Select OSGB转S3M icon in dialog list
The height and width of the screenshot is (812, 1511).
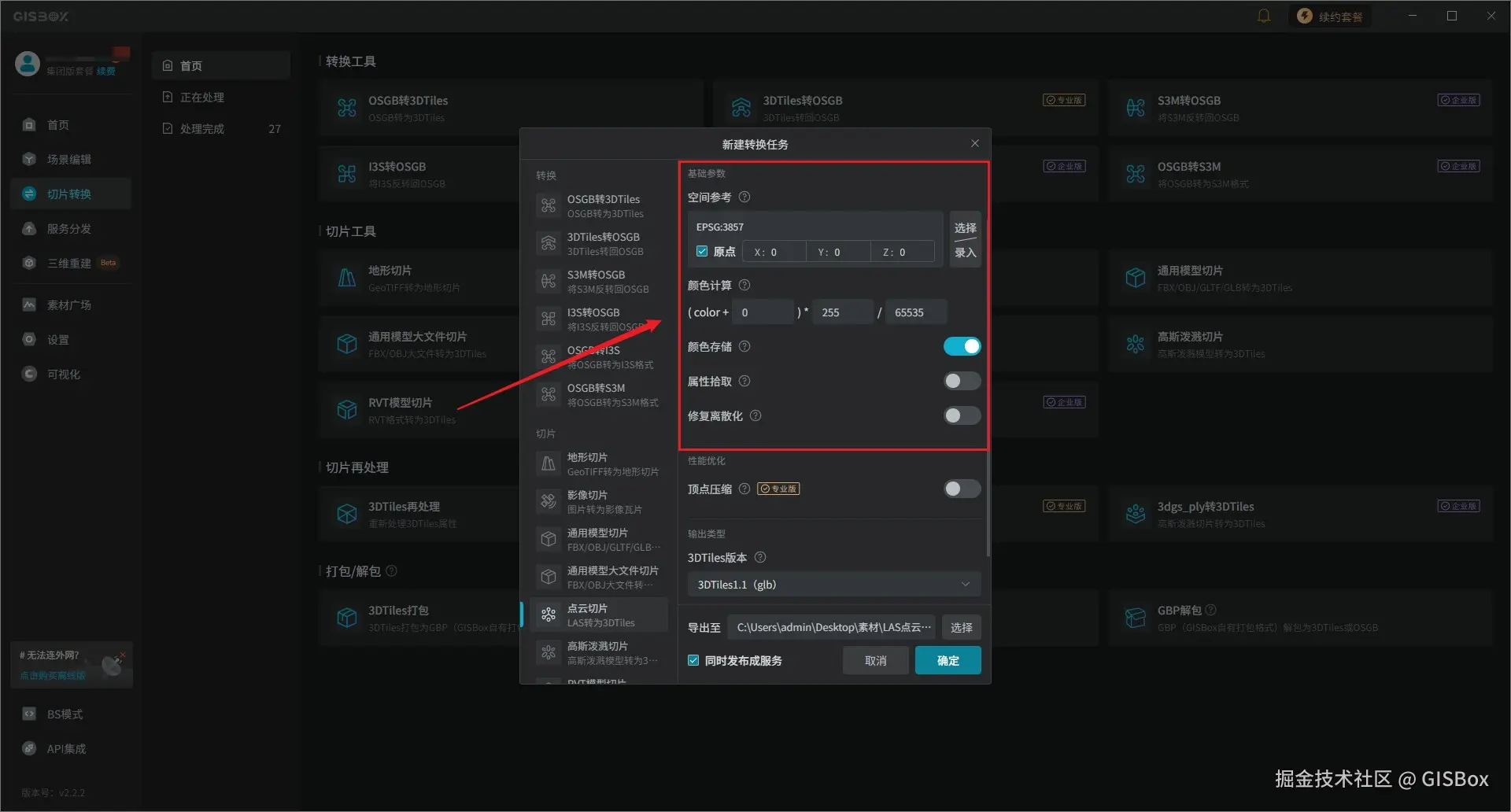[x=549, y=394]
